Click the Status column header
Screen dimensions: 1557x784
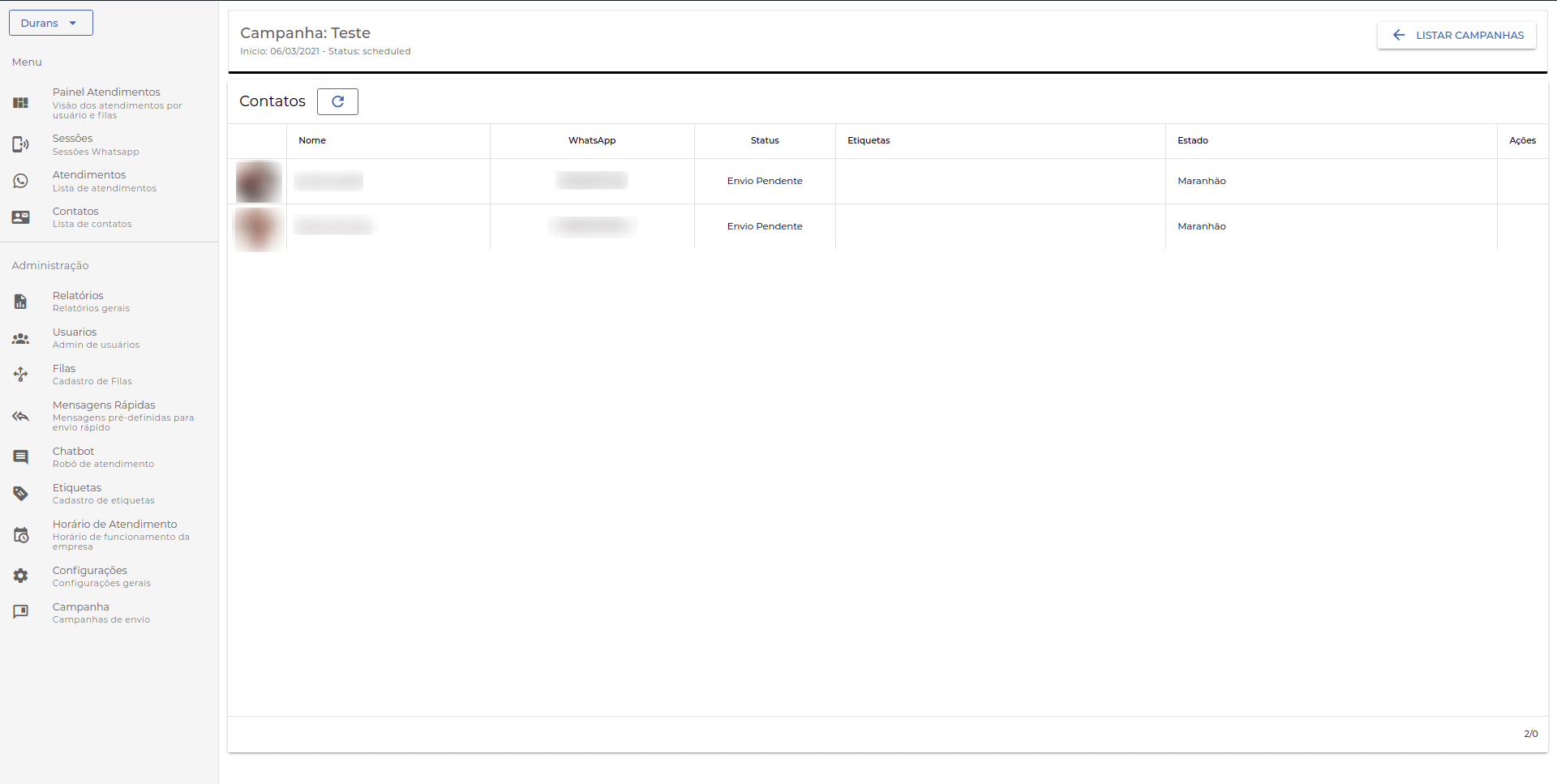click(764, 140)
